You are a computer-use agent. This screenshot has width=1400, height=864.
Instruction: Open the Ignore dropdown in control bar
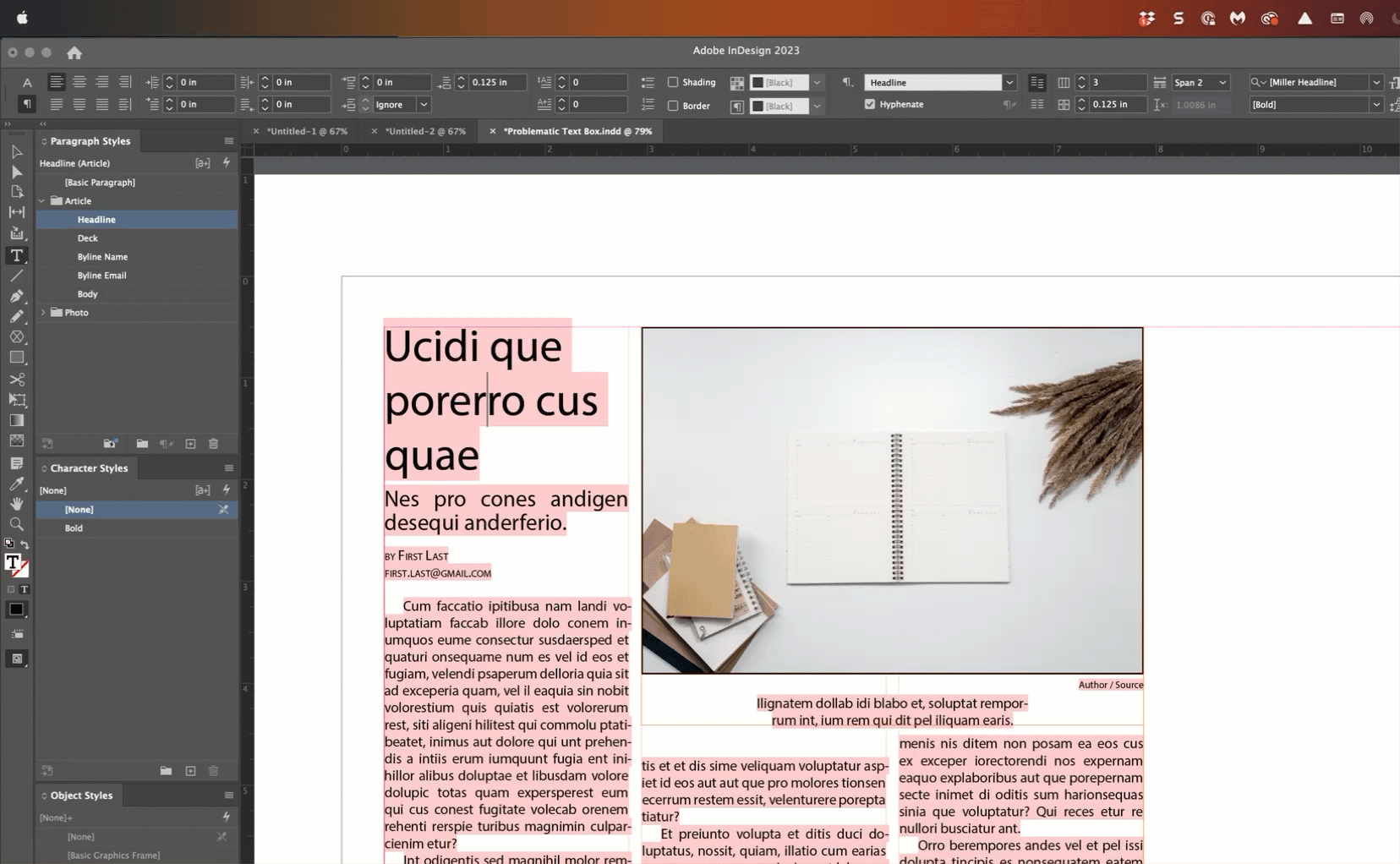coord(424,105)
